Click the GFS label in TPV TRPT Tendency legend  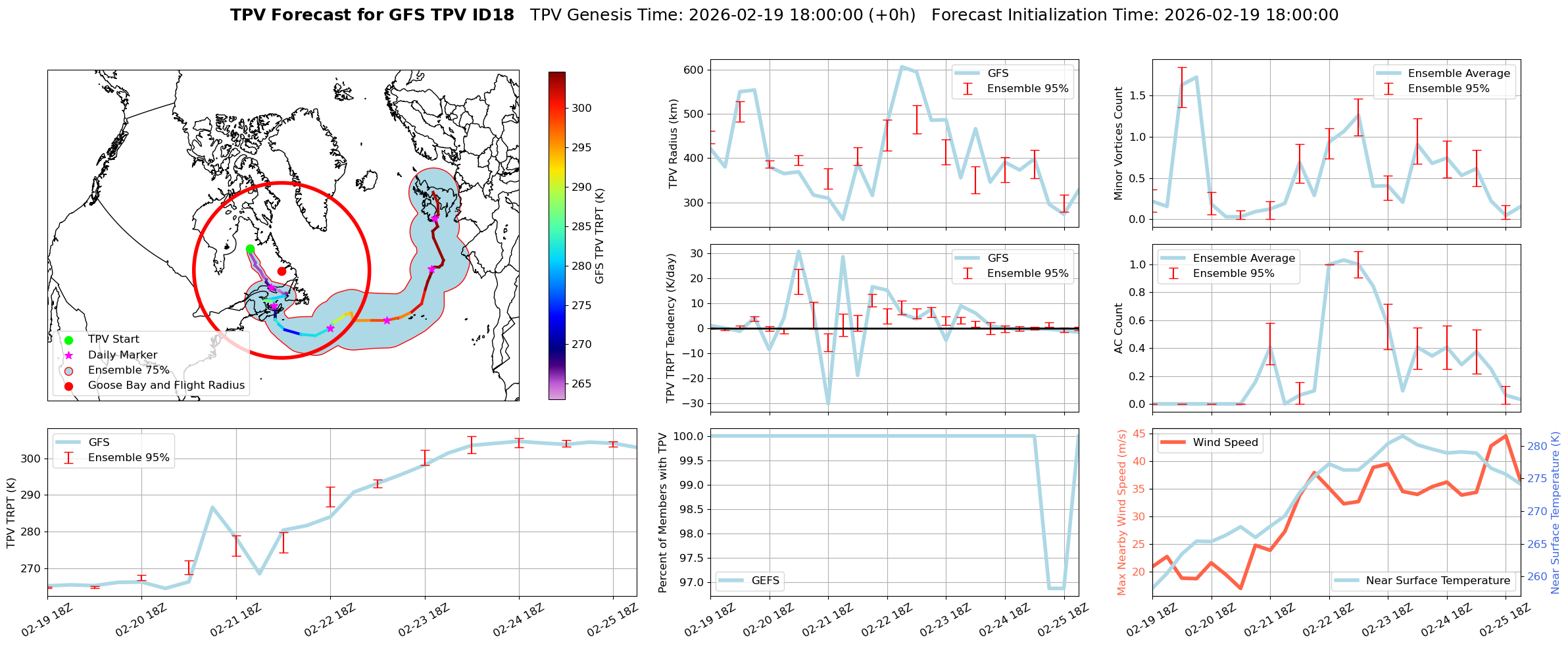pyautogui.click(x=998, y=259)
